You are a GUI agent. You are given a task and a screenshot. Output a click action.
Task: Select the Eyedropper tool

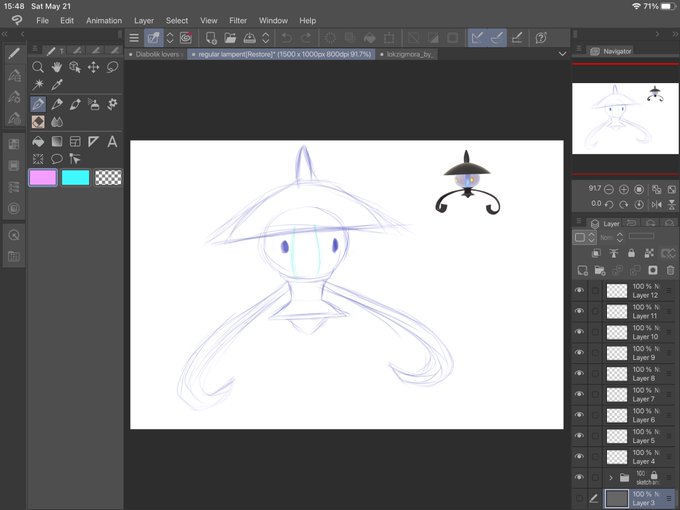[57, 85]
